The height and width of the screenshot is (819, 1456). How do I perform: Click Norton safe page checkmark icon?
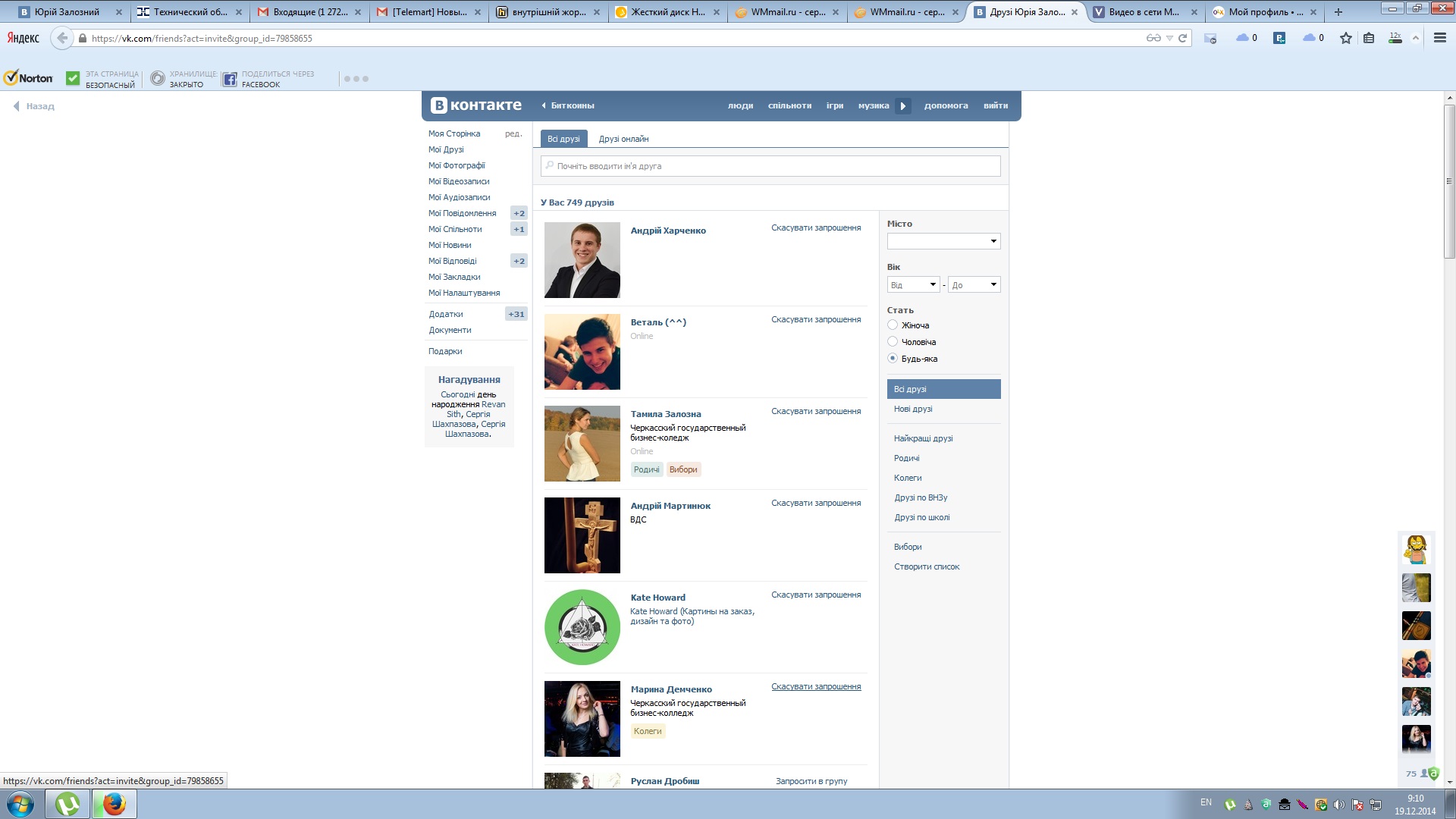tap(73, 78)
